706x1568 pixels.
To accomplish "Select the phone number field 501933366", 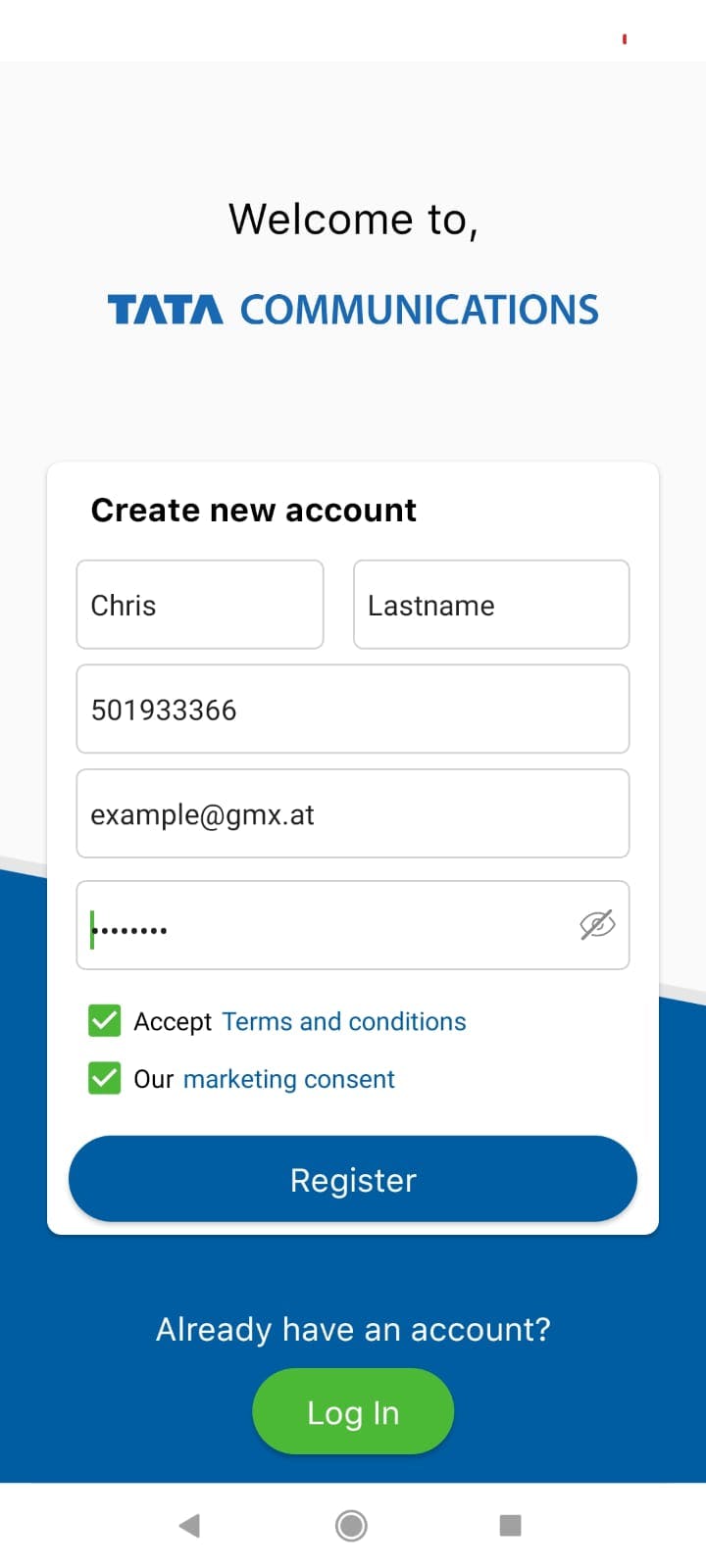I will 353,710.
